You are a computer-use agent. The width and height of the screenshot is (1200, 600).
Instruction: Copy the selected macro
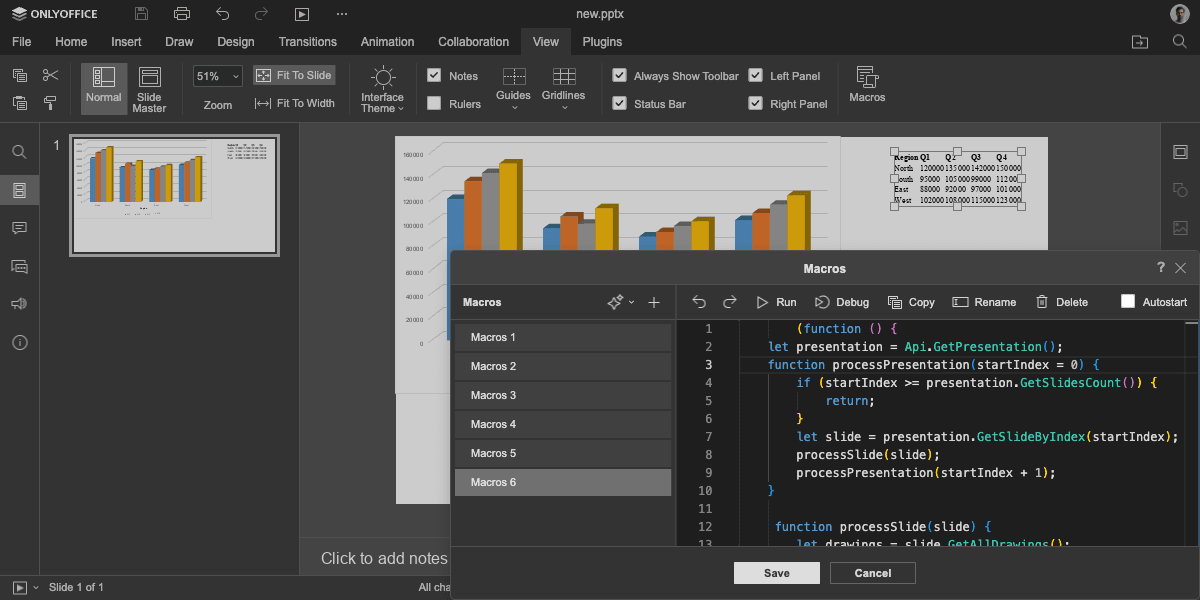pyautogui.click(x=911, y=302)
